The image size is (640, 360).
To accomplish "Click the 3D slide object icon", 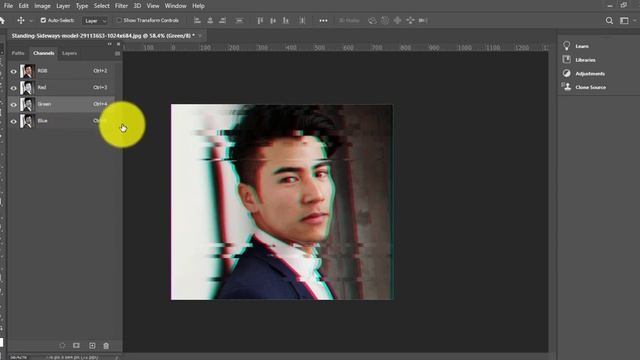I will (x=410, y=20).
